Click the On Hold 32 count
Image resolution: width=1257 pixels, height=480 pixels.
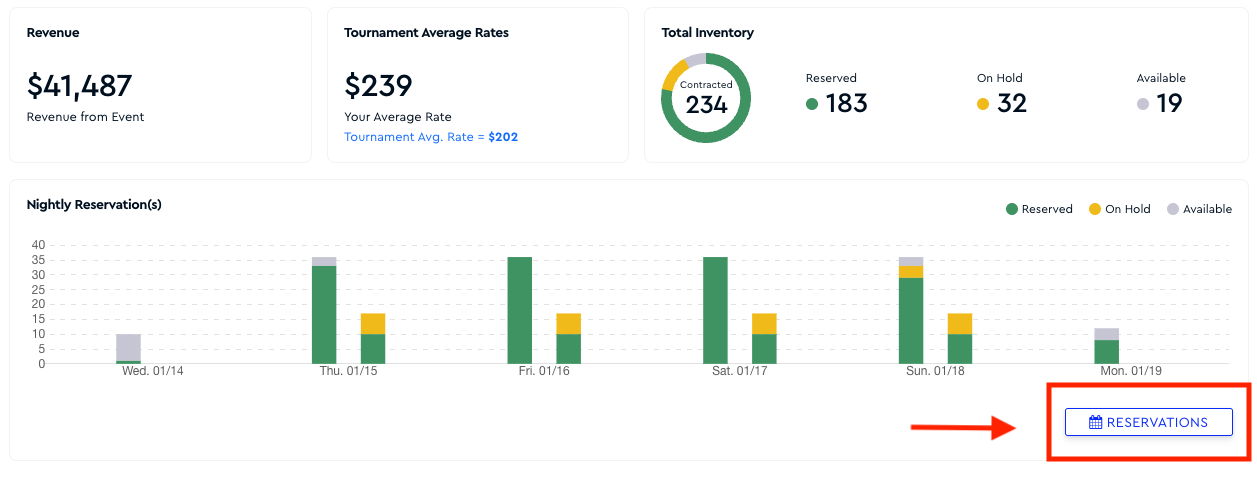[1012, 103]
